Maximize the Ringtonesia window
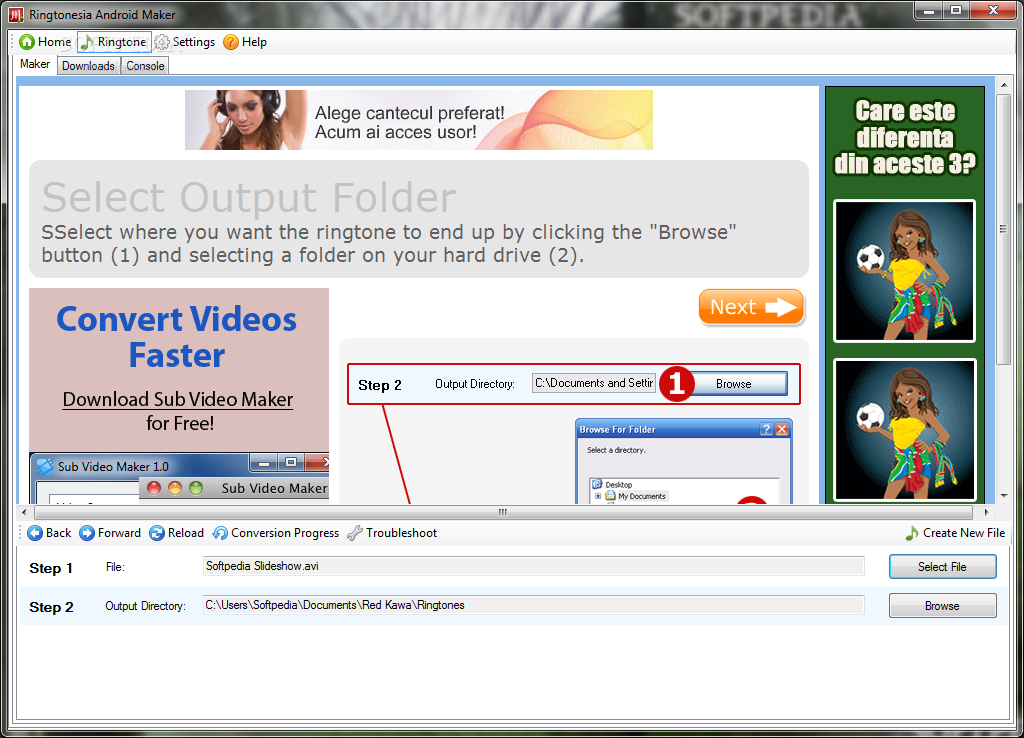This screenshot has height=738, width=1024. pos(955,10)
